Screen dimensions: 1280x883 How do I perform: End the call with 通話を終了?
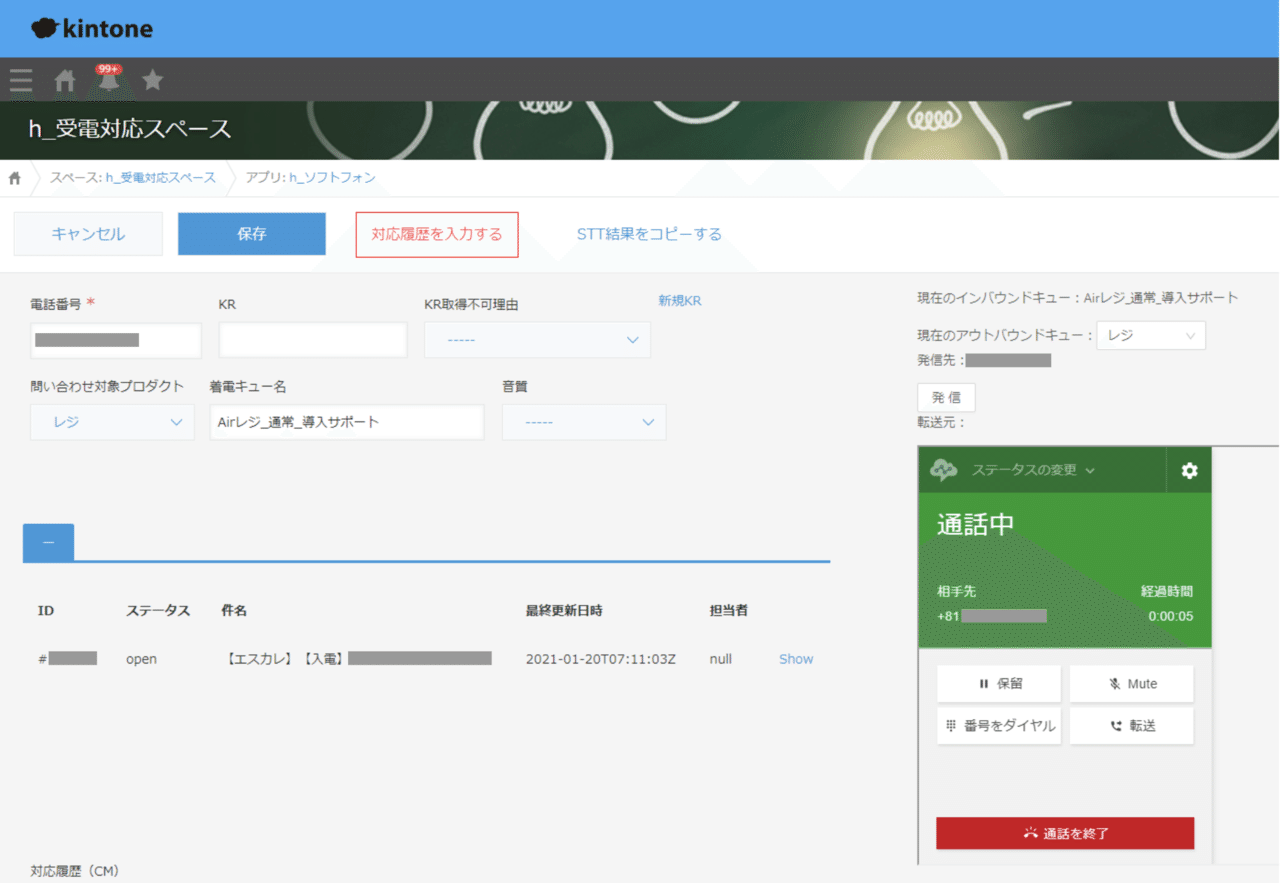[1065, 833]
